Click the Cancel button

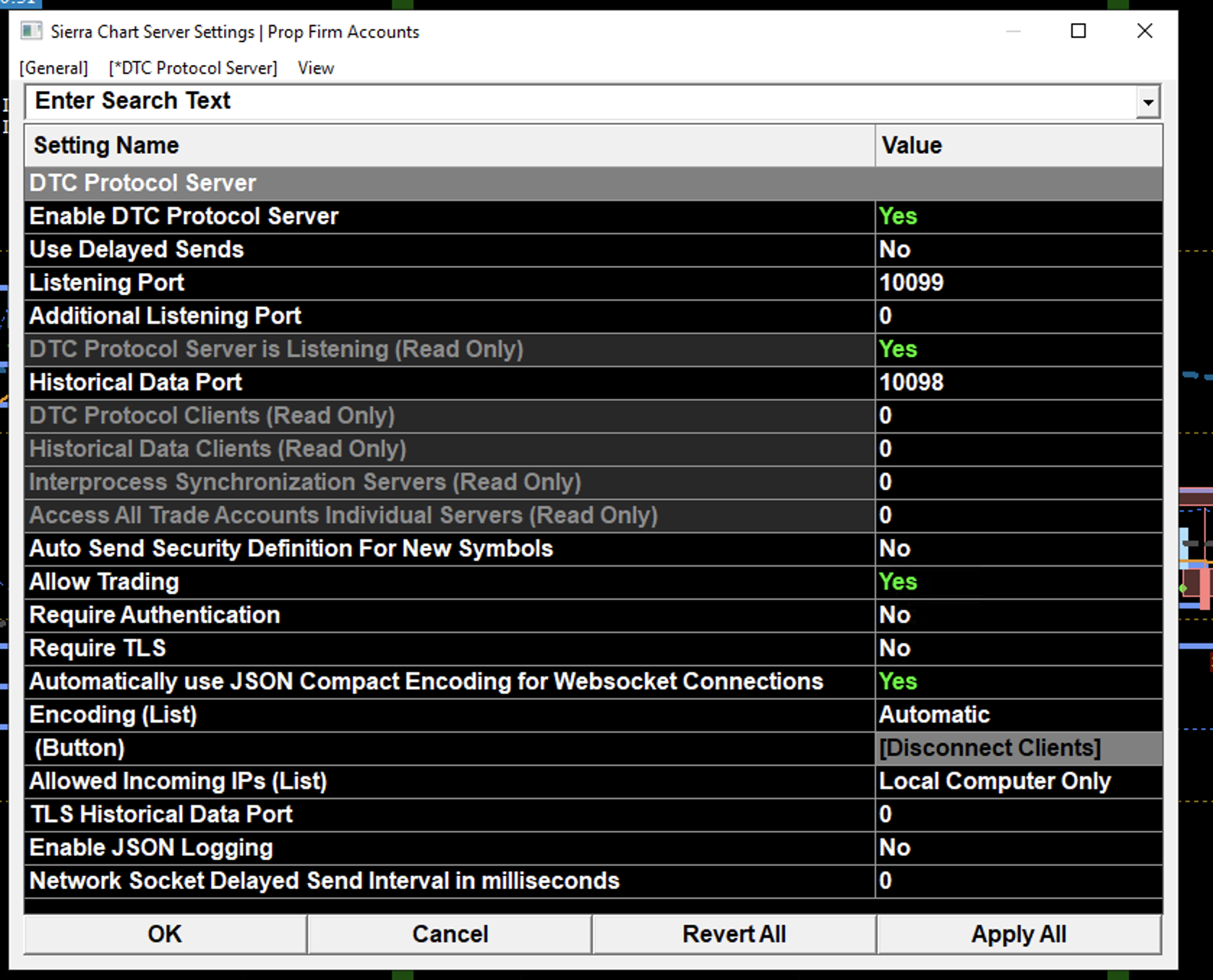point(450,934)
